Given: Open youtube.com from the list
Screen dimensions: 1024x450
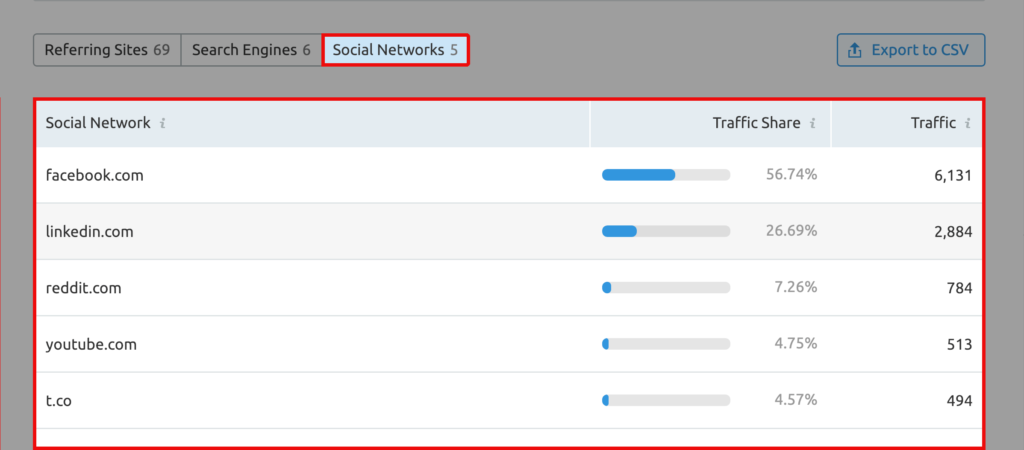Looking at the screenshot, I should click(x=91, y=344).
